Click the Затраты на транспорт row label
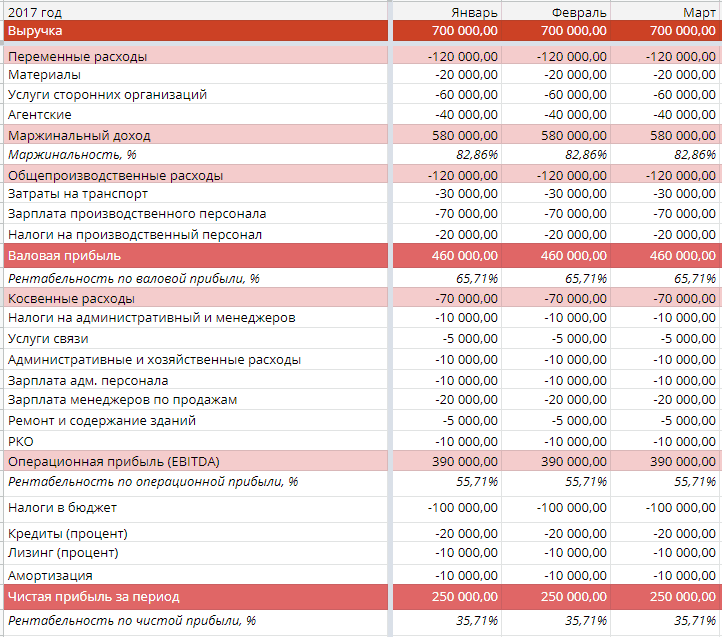The height and width of the screenshot is (637, 722). click(x=78, y=194)
